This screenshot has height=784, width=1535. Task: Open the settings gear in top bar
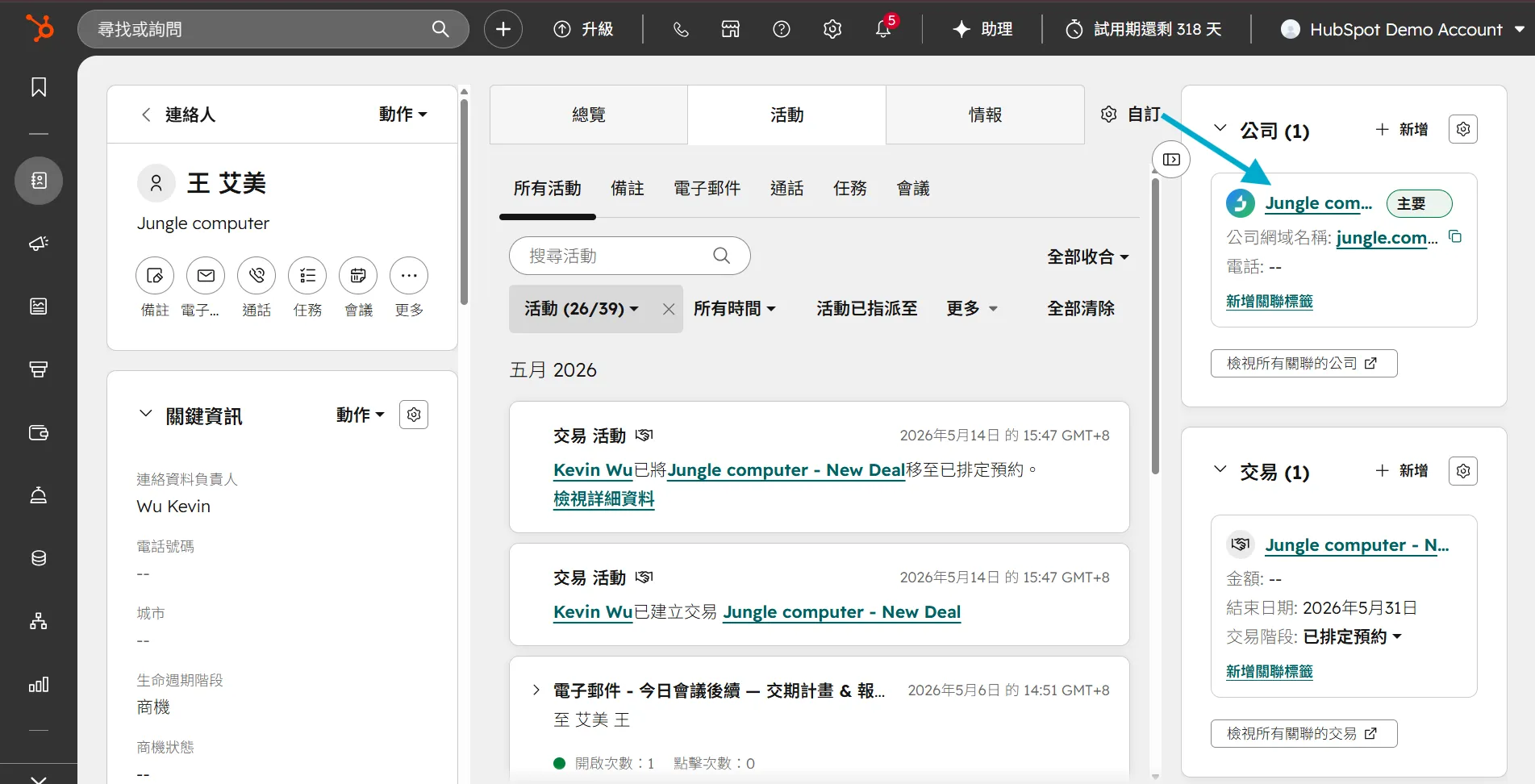pos(832,29)
